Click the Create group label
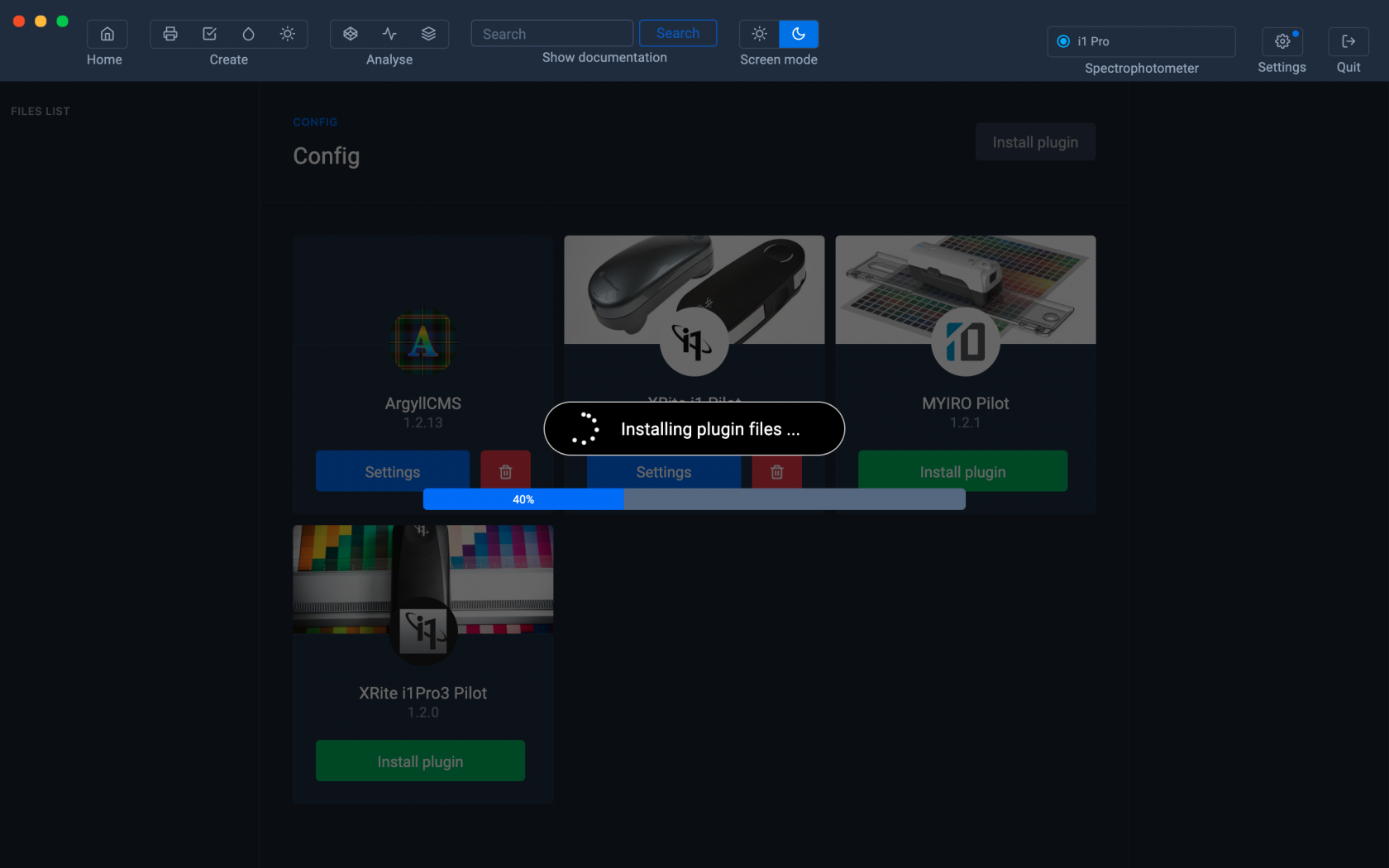1389x868 pixels. pyautogui.click(x=229, y=60)
